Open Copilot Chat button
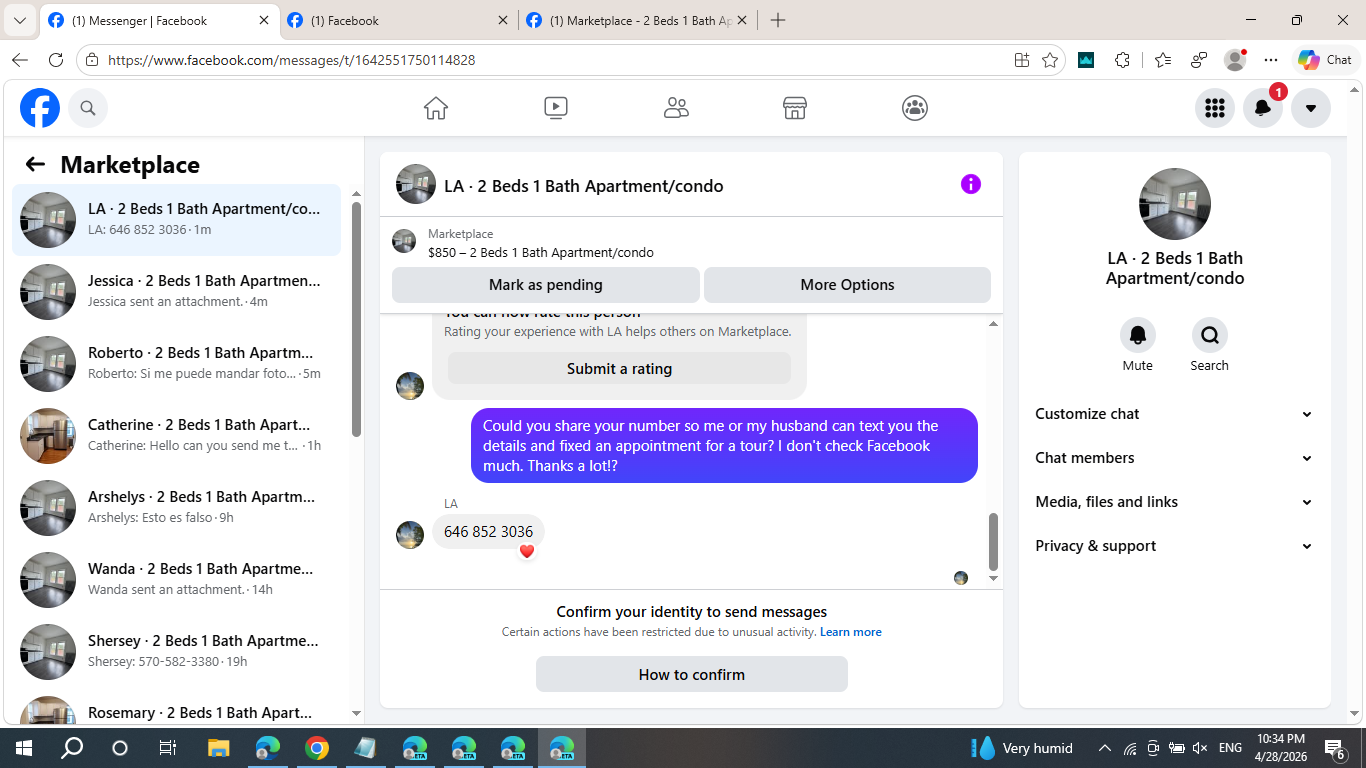Viewport: 1366px width, 768px height. point(1326,60)
